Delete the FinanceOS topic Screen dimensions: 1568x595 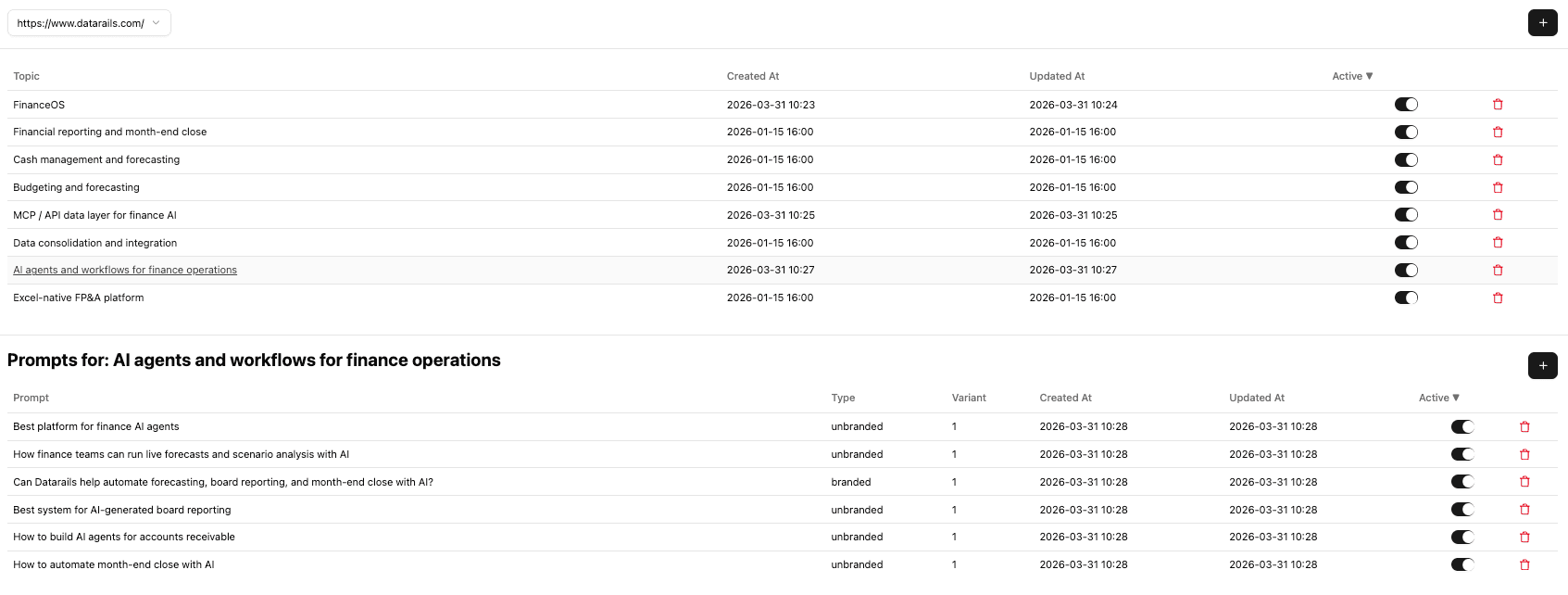pyautogui.click(x=1498, y=105)
